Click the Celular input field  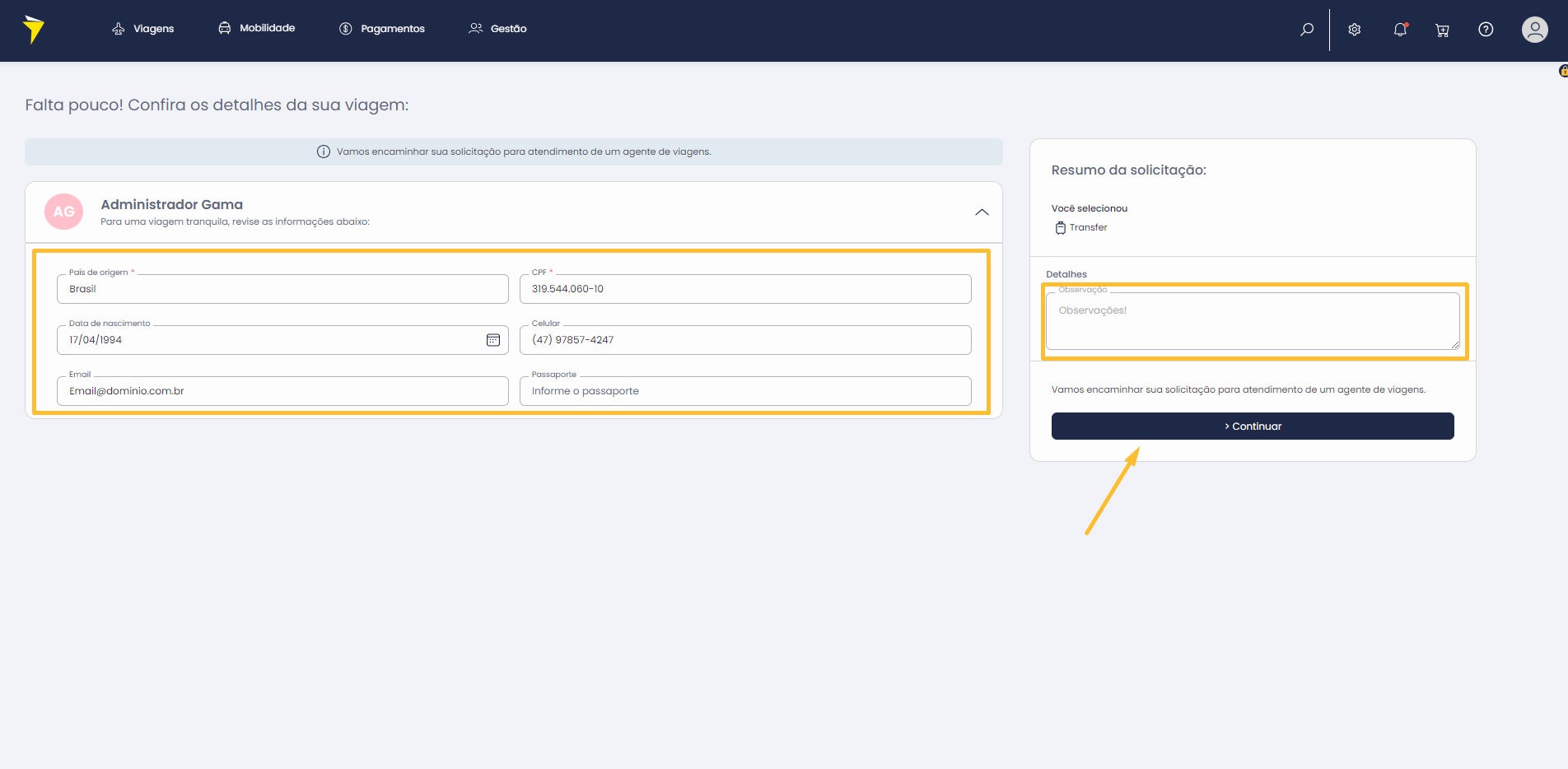[x=745, y=340]
